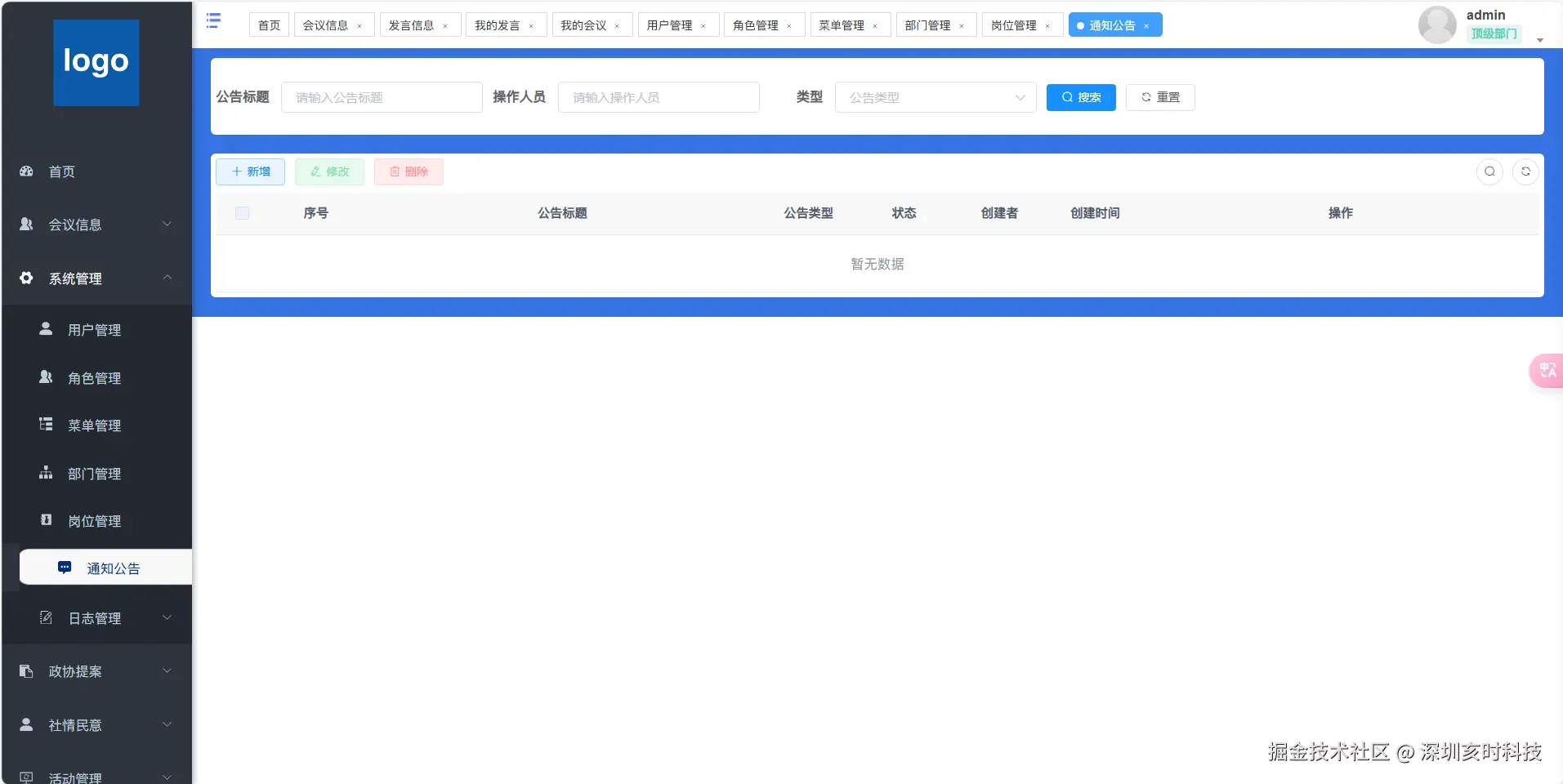Click the 用户管理 person icon
This screenshot has width=1563, height=784.
point(46,329)
